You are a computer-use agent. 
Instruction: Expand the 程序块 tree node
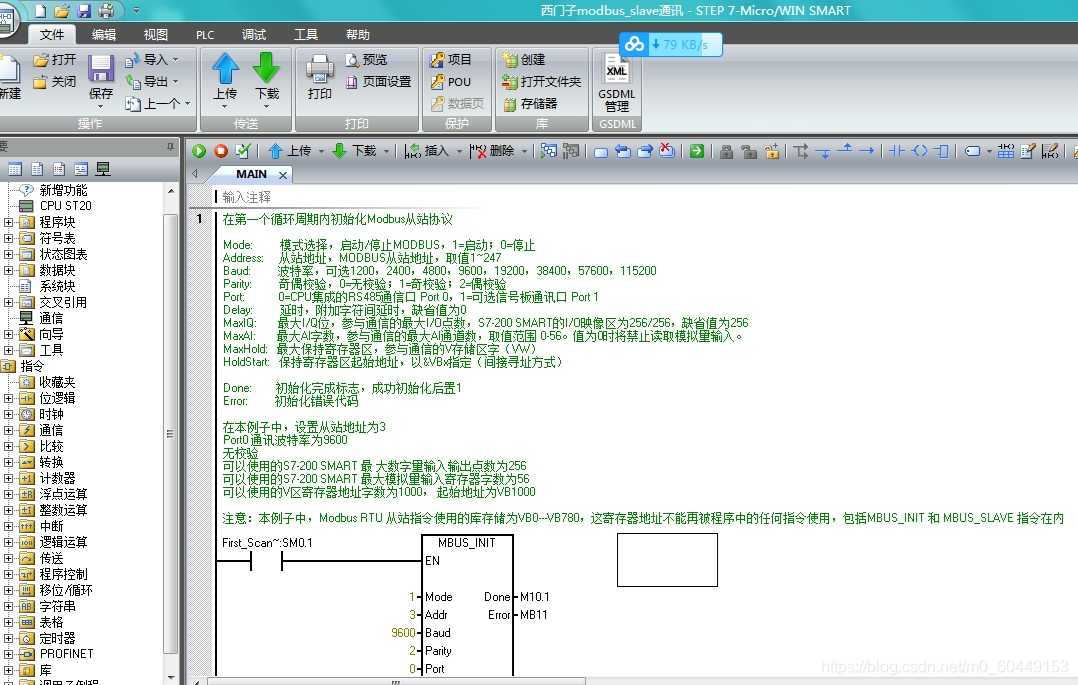[8, 222]
